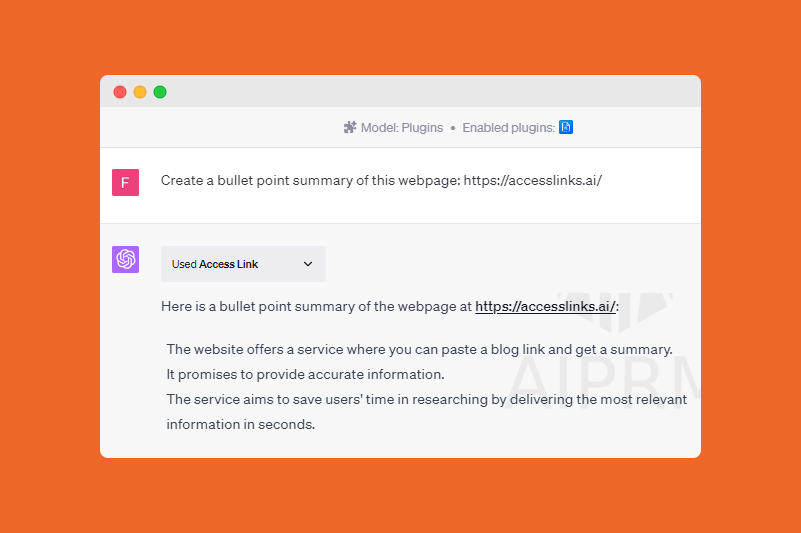This screenshot has width=801, height=533.
Task: Click the line 'The website offers a service'
Action: tap(419, 350)
